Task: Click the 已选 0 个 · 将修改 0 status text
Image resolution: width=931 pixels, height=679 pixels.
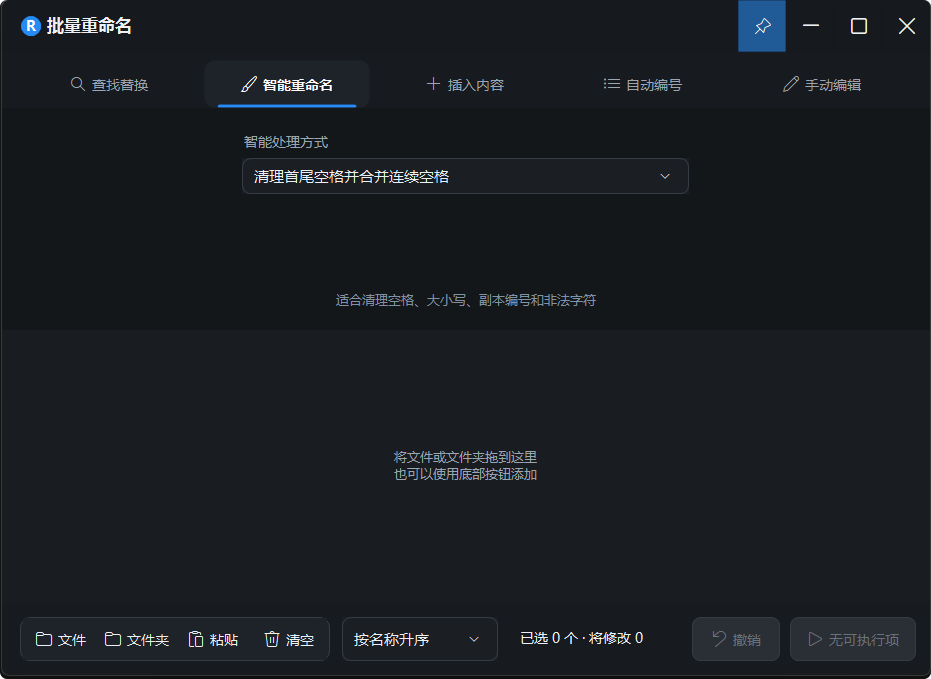Action: point(581,639)
